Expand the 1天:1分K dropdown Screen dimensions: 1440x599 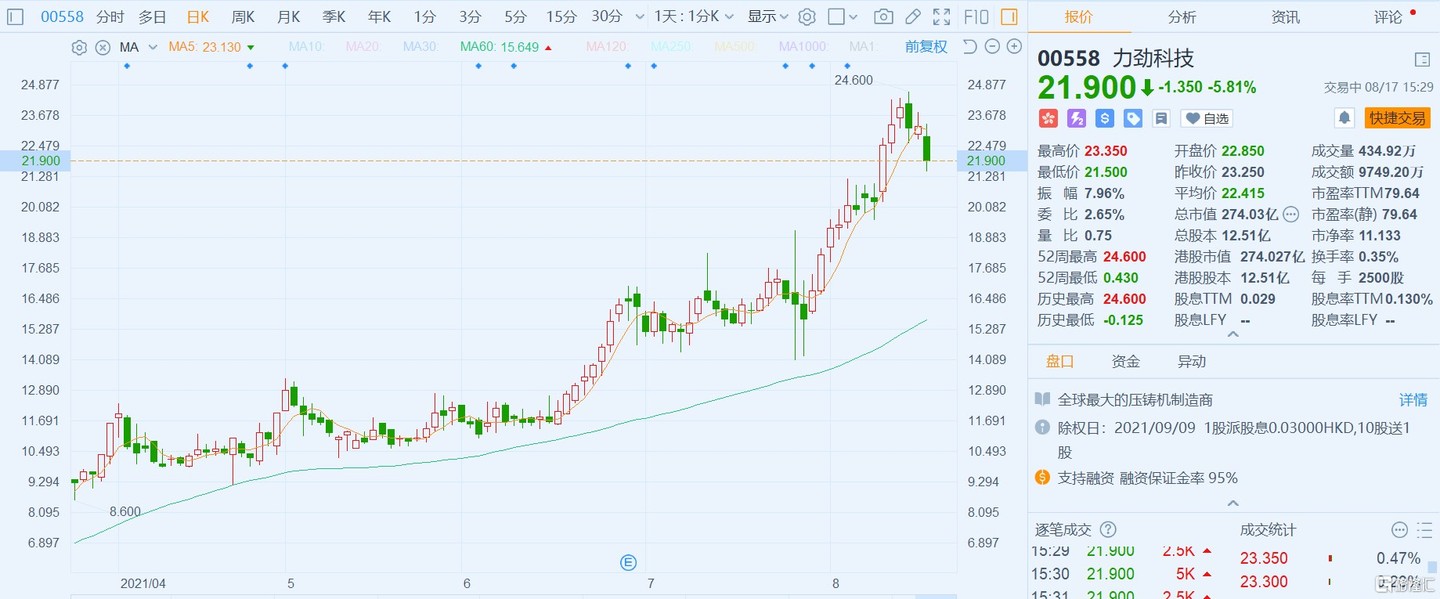click(x=693, y=17)
